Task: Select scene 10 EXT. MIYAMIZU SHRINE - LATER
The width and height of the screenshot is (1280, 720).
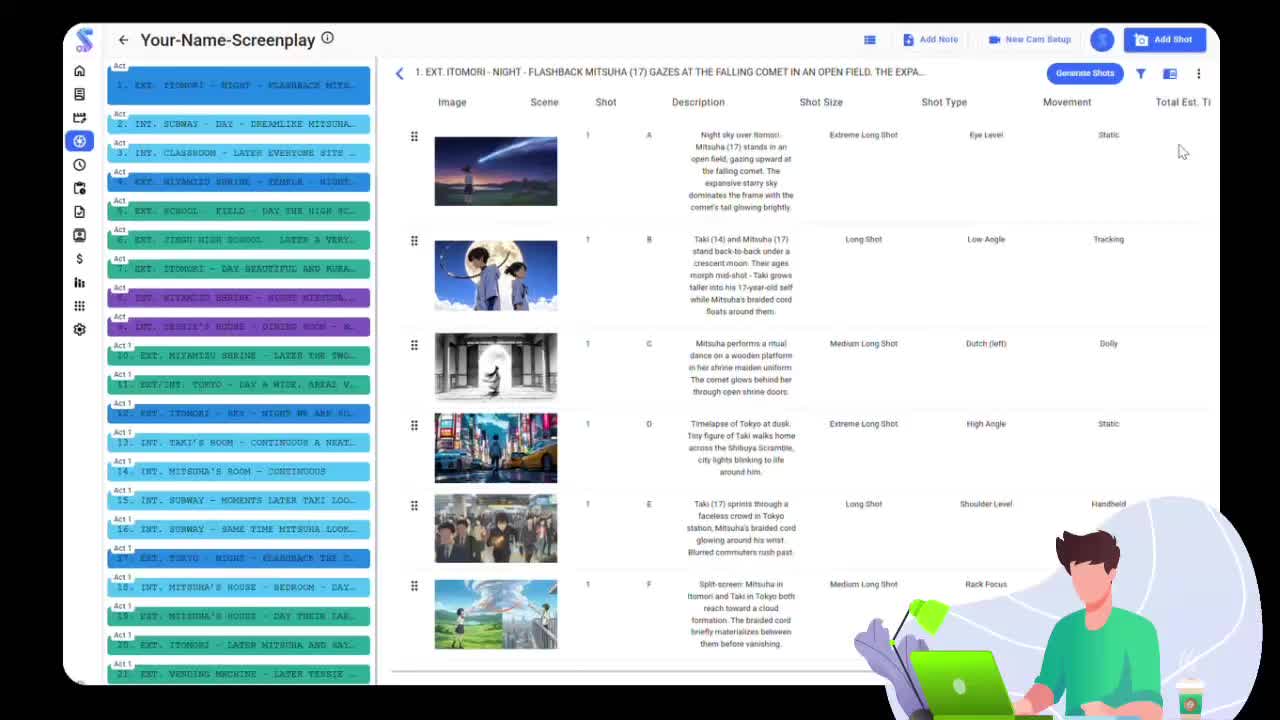Action: 239,356
